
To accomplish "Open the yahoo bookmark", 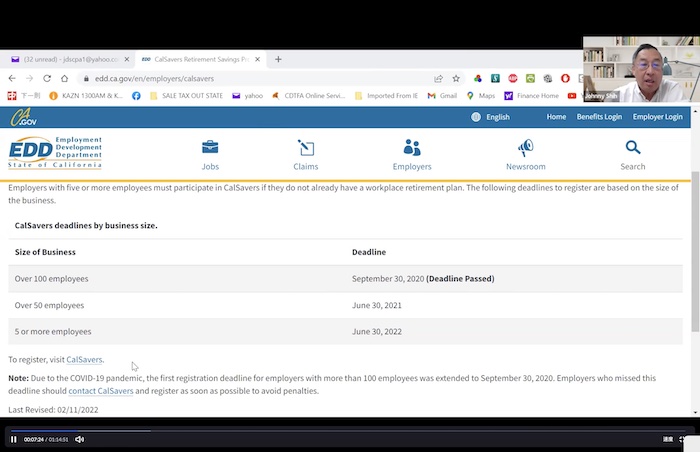I will tap(248, 96).
